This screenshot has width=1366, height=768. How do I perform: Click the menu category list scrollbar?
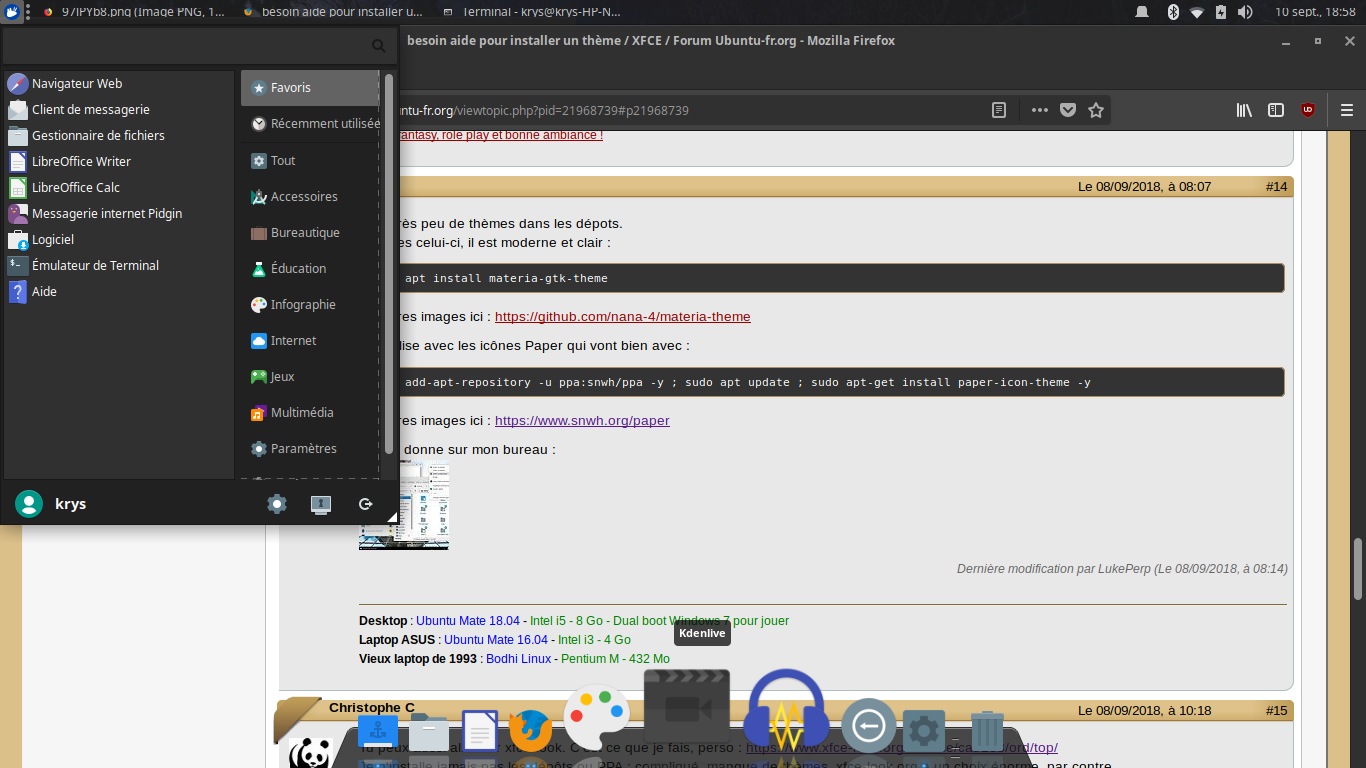[x=389, y=264]
